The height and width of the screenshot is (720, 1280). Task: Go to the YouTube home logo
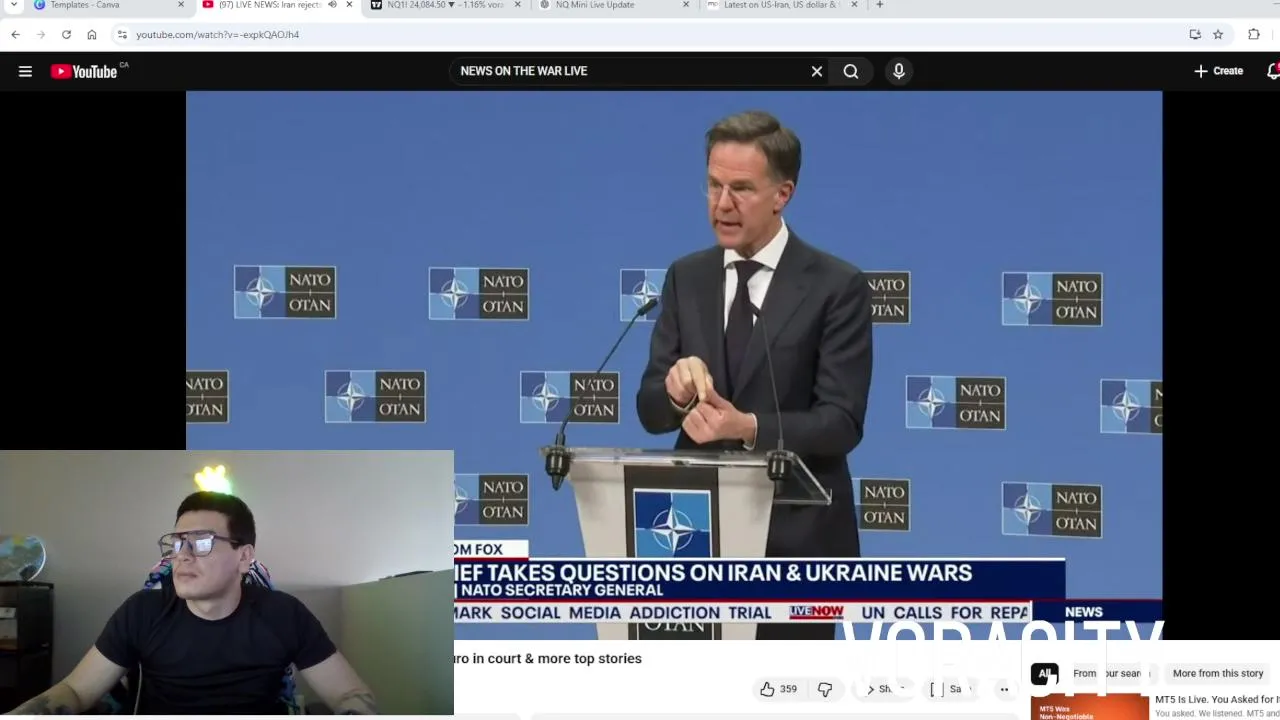coord(84,71)
